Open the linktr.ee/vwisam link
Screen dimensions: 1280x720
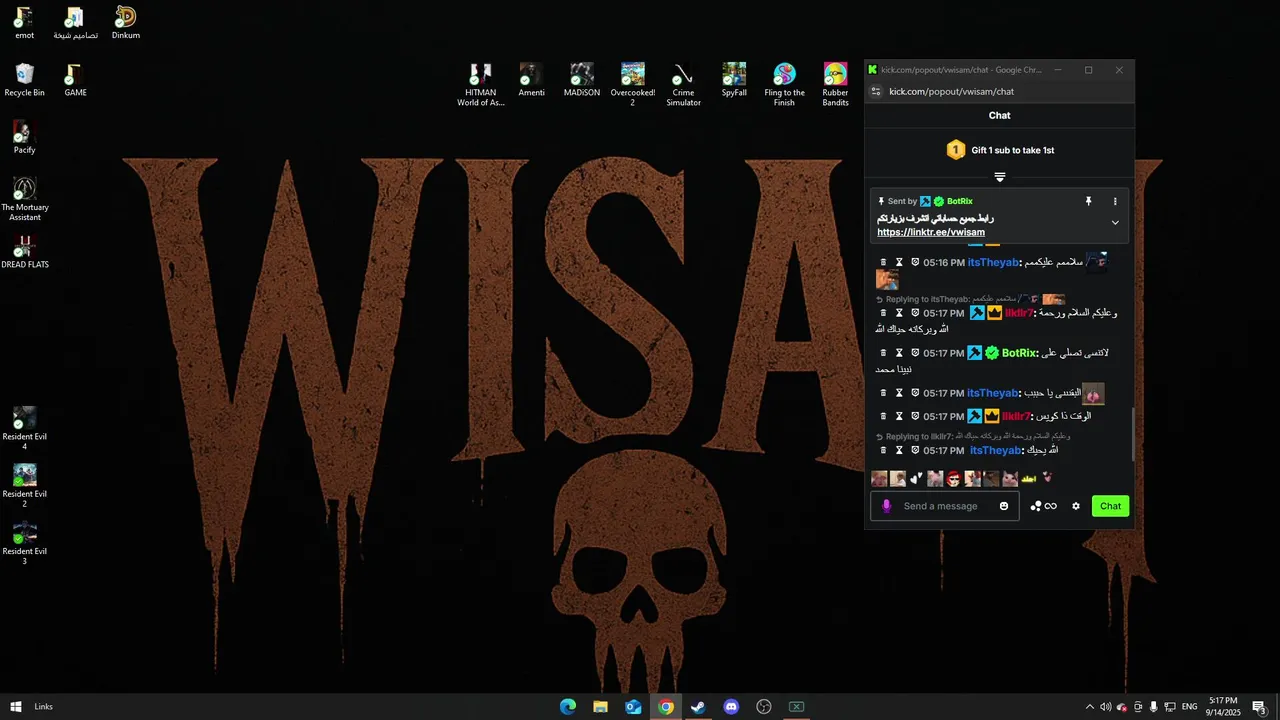931,232
